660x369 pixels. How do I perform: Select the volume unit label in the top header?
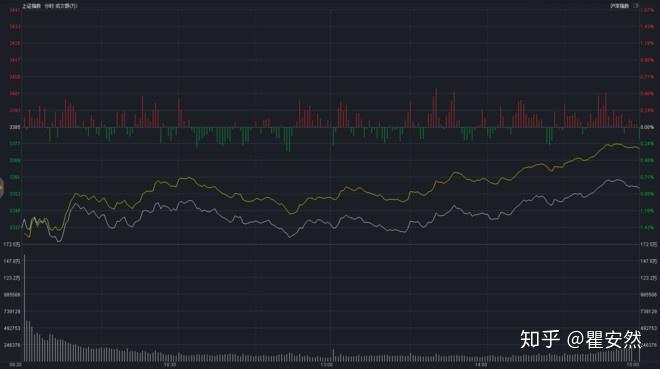67,6
